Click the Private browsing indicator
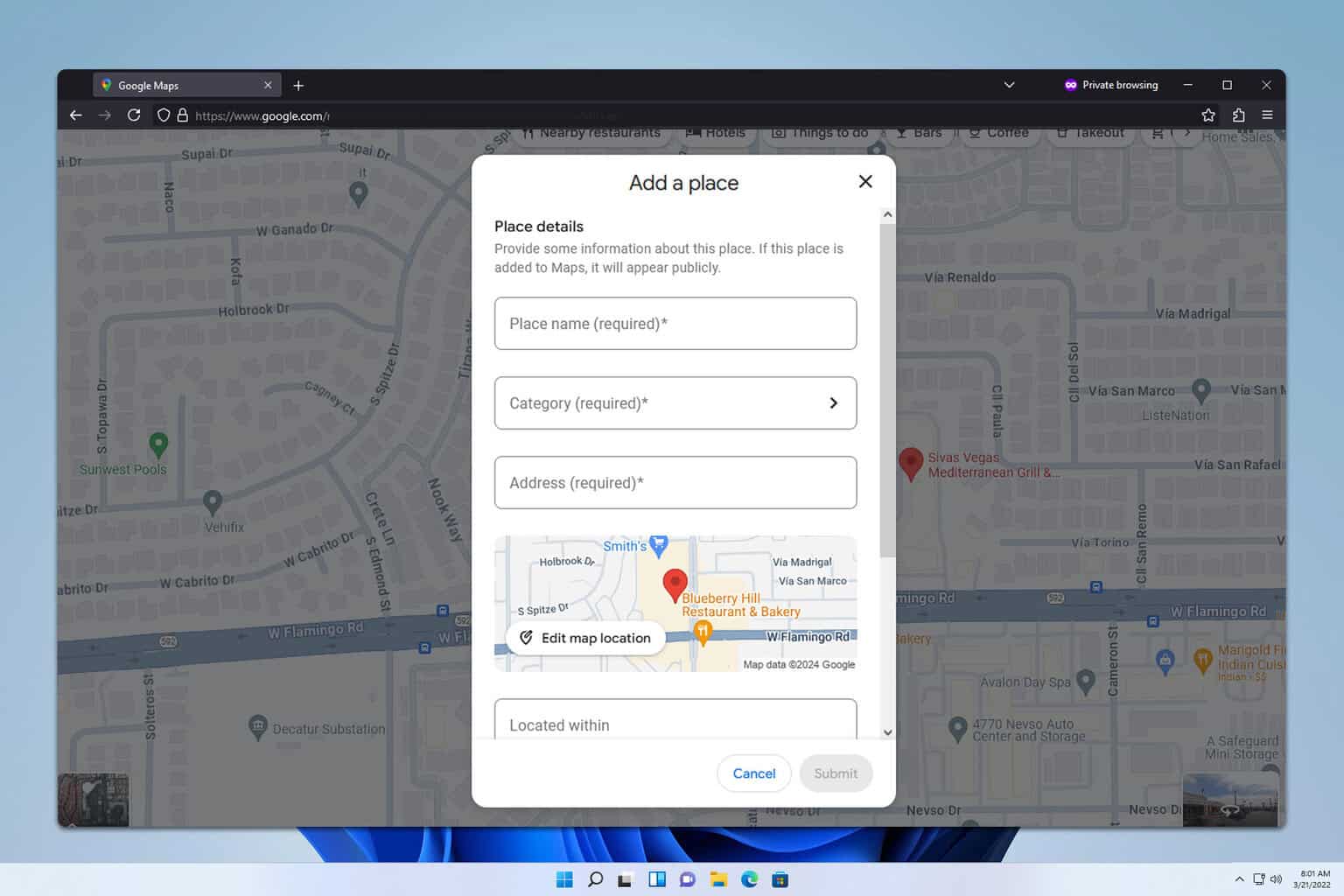 pyautogui.click(x=1111, y=85)
